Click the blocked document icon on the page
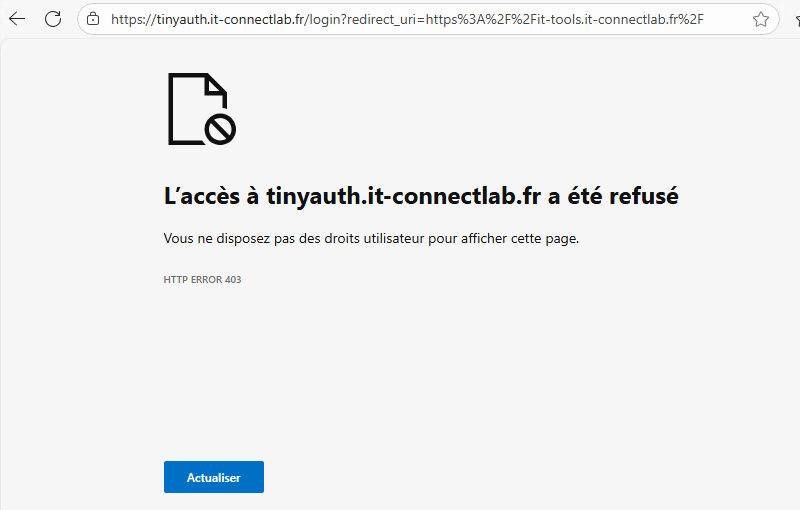This screenshot has width=800, height=510. tap(196, 107)
